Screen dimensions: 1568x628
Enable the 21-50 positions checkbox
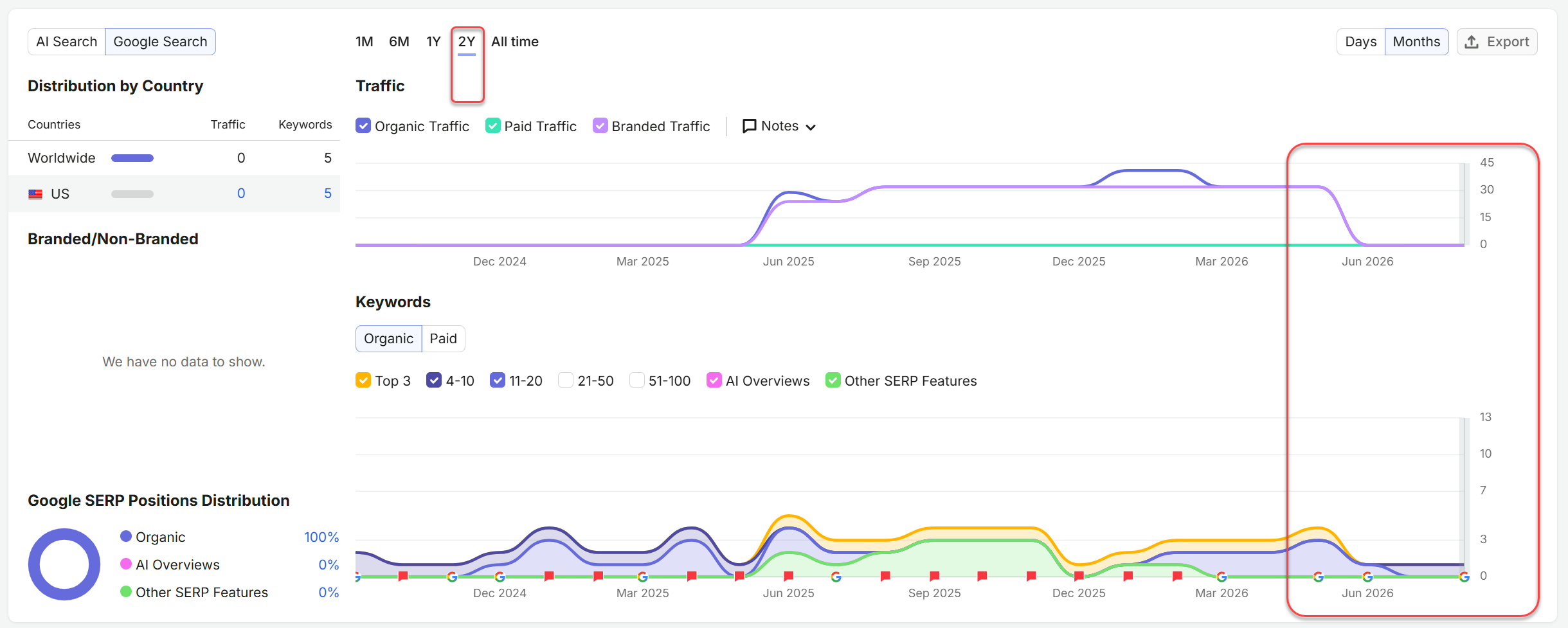pyautogui.click(x=566, y=381)
